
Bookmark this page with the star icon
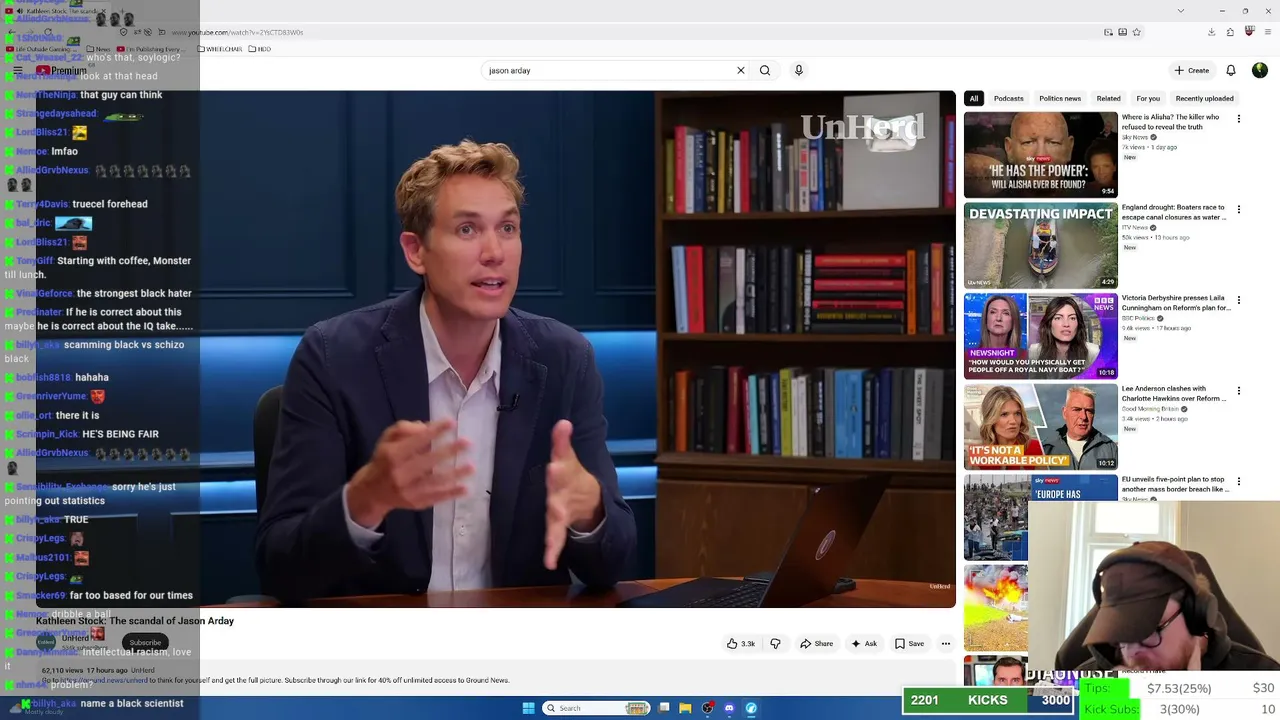click(x=1137, y=32)
